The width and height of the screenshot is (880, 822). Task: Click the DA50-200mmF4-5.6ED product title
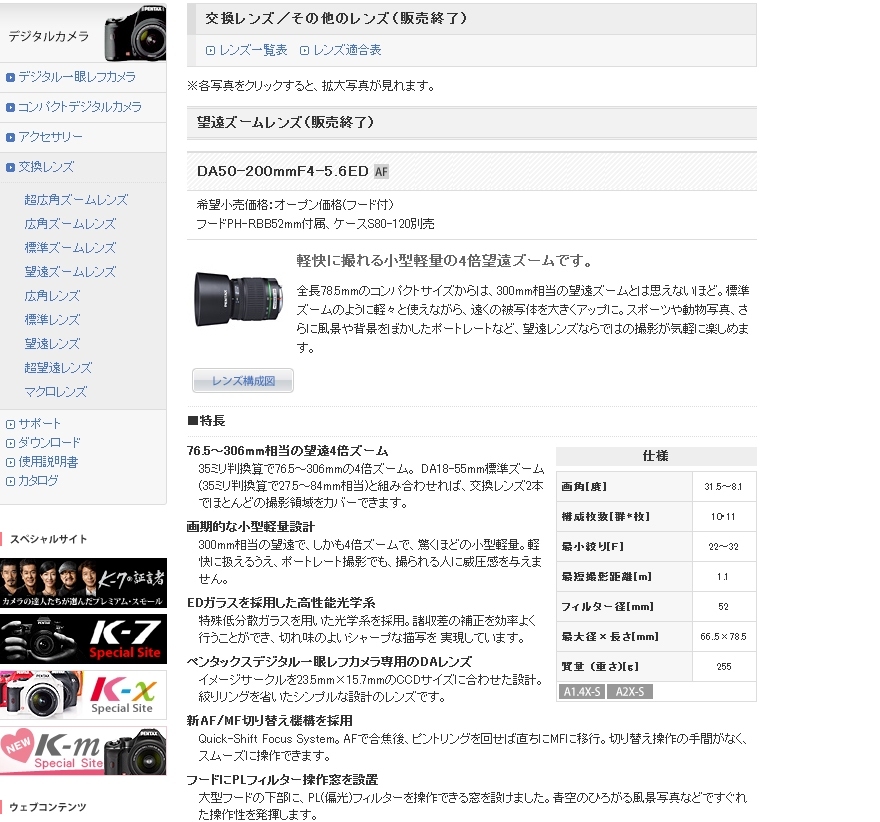(x=283, y=171)
